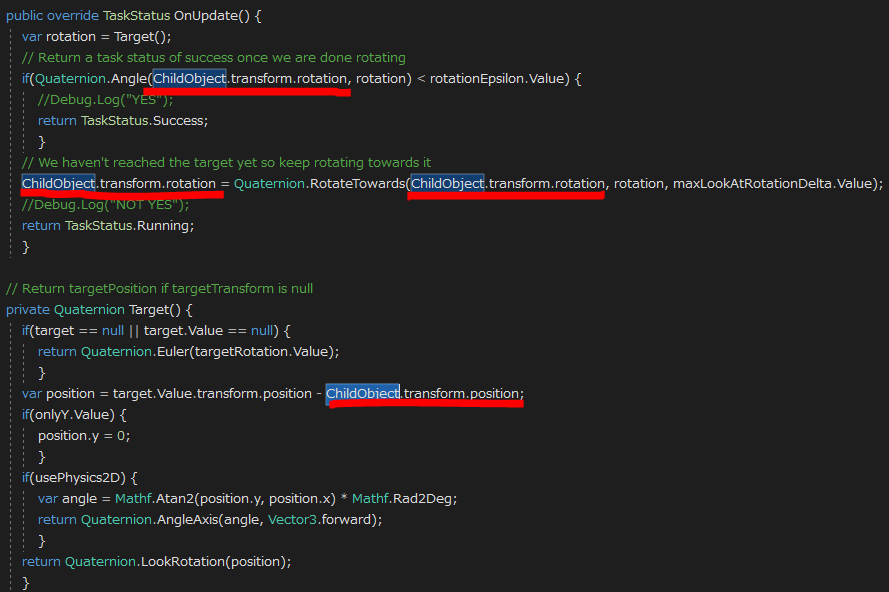Viewport: 889px width, 592px height.
Task: Click 'return TaskStatus.Running;' statement
Action: [x=108, y=226]
